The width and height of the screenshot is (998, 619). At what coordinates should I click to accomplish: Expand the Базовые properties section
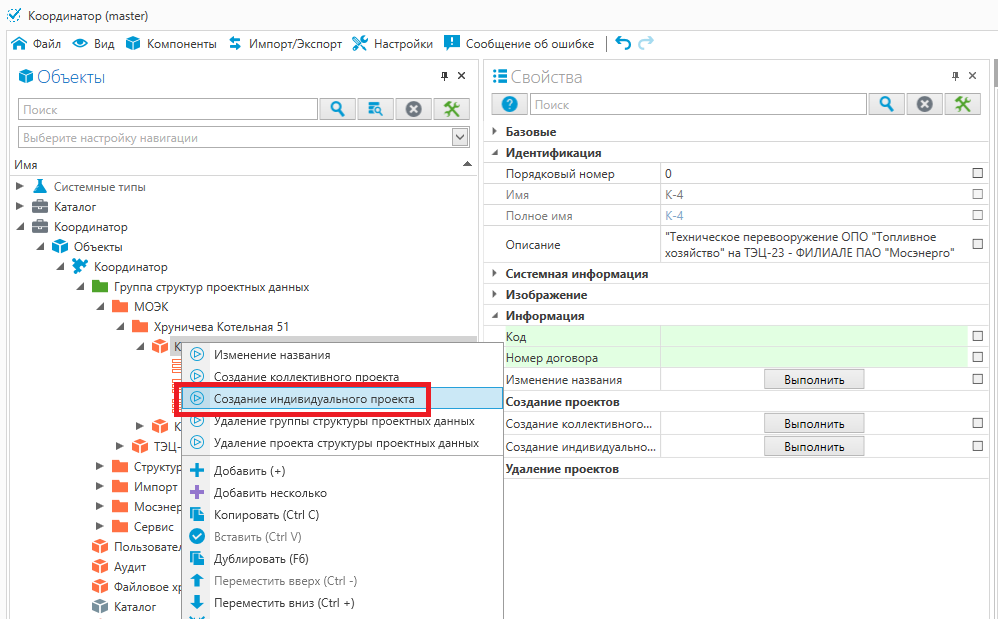point(495,132)
